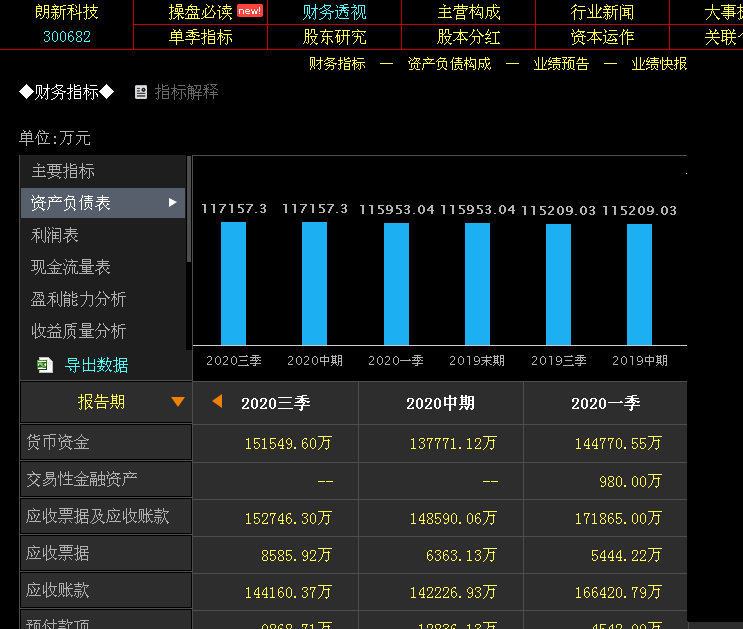The image size is (743, 629).
Task: Click the 2020一季 column header
Action: click(605, 403)
